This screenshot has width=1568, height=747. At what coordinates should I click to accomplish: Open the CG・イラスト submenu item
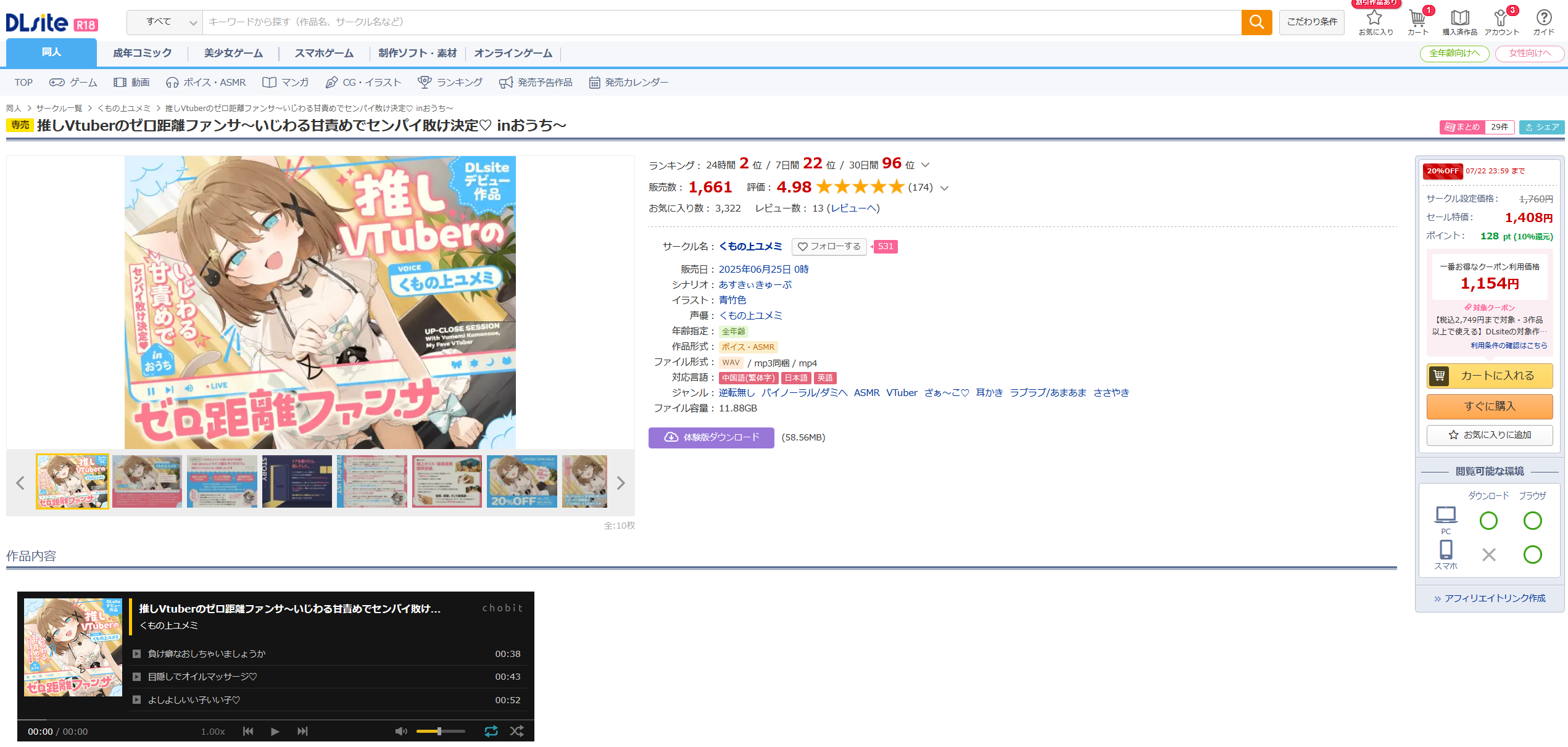[x=363, y=83]
